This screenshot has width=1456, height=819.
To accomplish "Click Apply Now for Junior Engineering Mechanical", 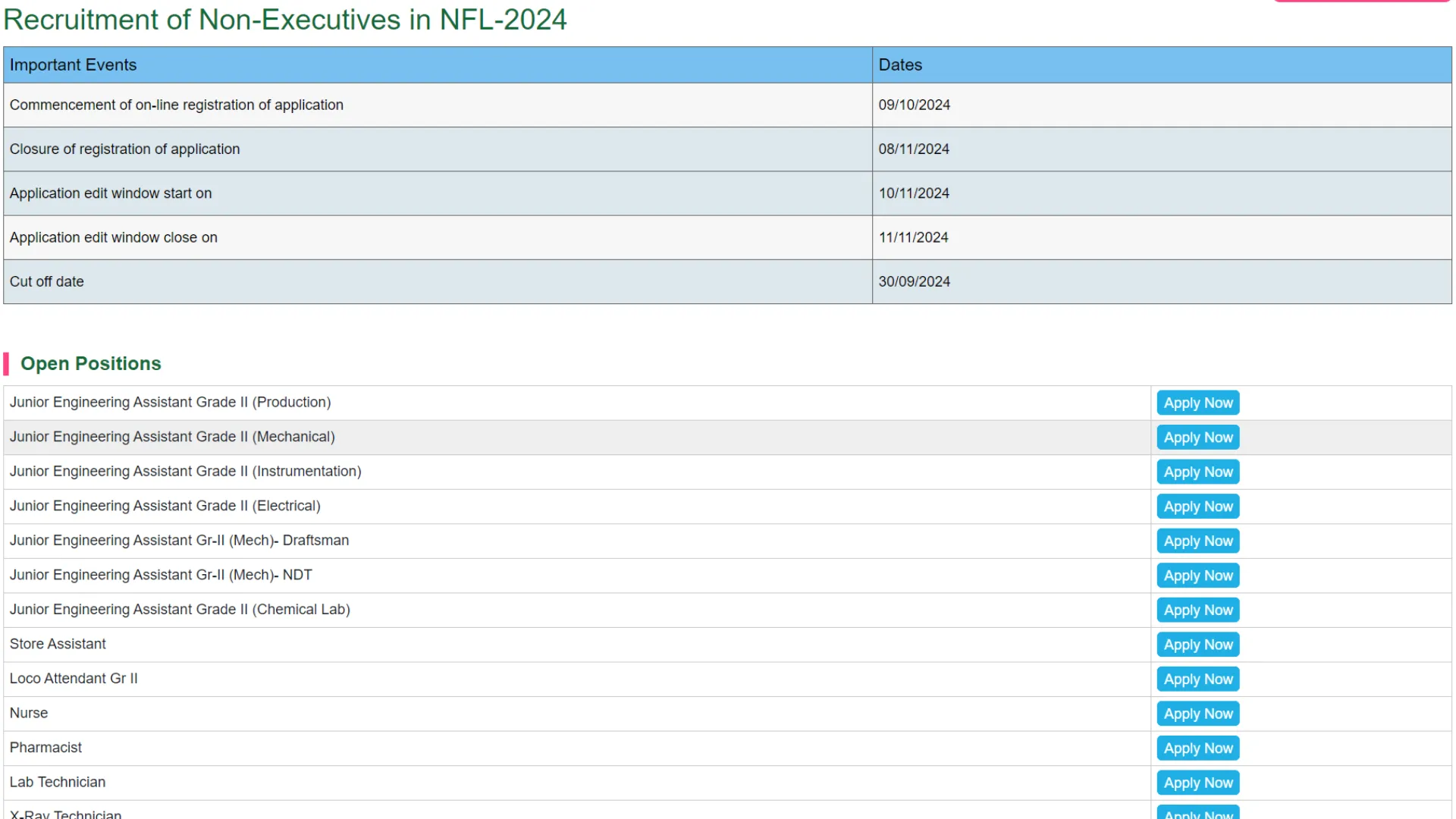I will tap(1197, 437).
